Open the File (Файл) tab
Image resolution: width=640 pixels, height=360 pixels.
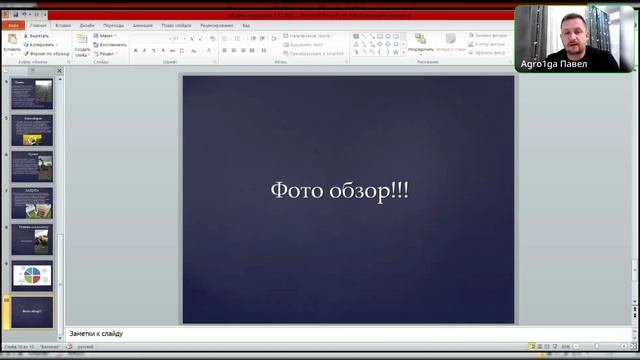pos(13,25)
